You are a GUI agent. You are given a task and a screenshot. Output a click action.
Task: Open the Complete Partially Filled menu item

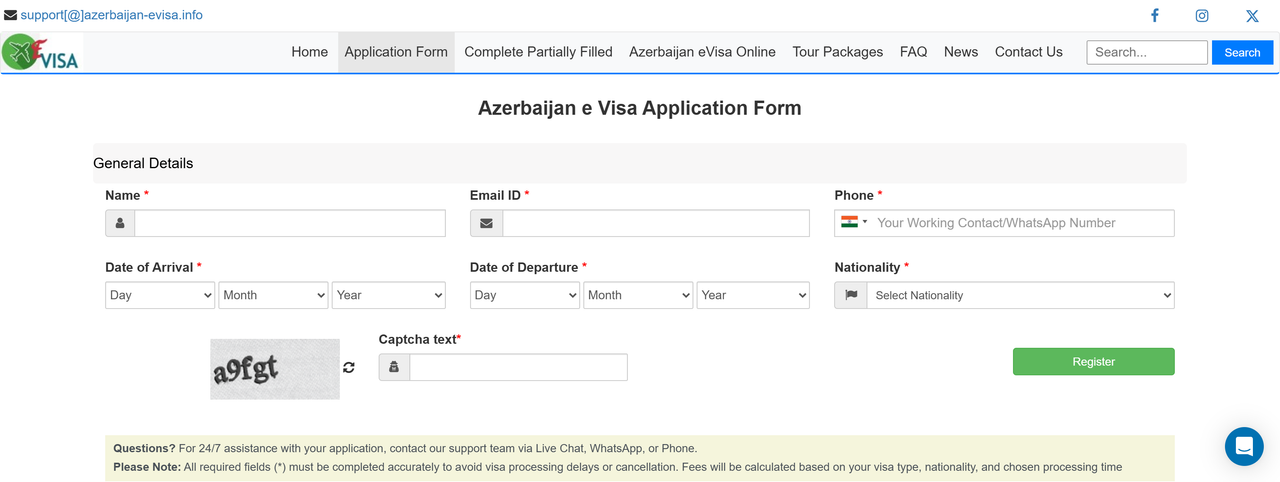click(x=538, y=52)
